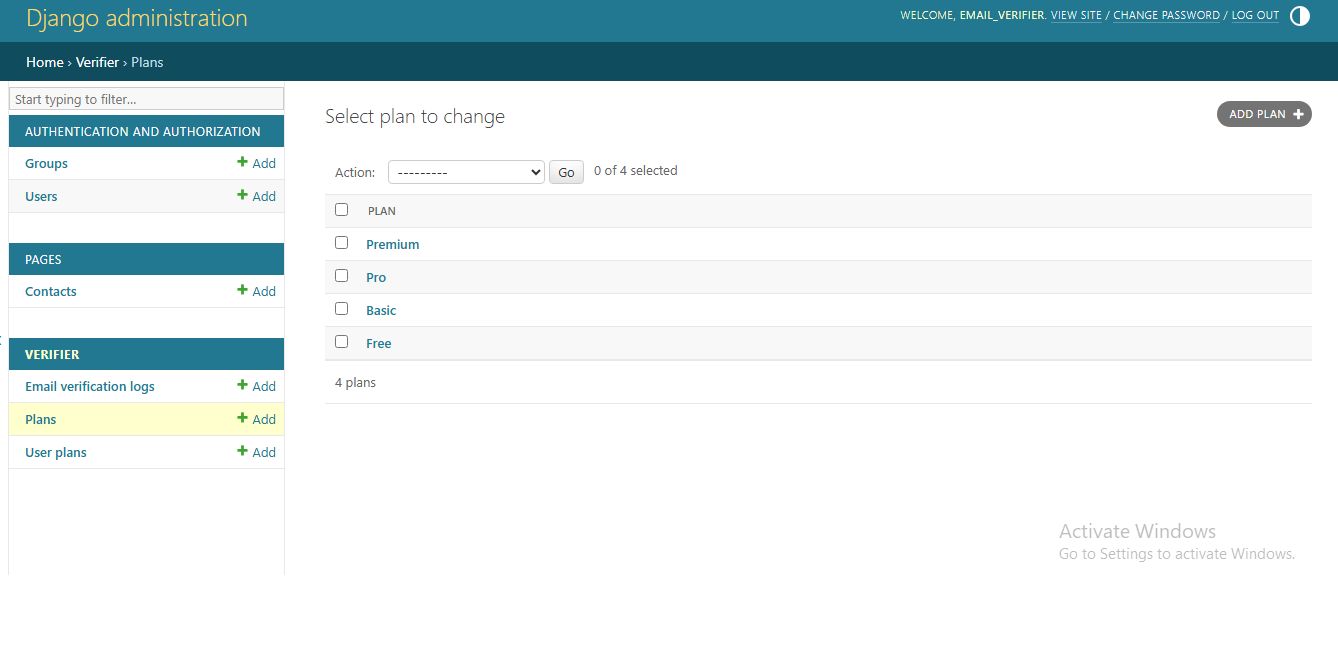Image resolution: width=1338 pixels, height=661 pixels.
Task: Click the plus icon beside Contacts Add
Action: (242, 290)
